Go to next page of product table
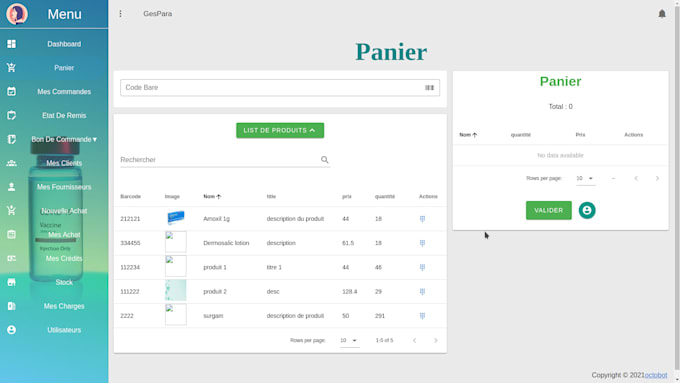 435,340
